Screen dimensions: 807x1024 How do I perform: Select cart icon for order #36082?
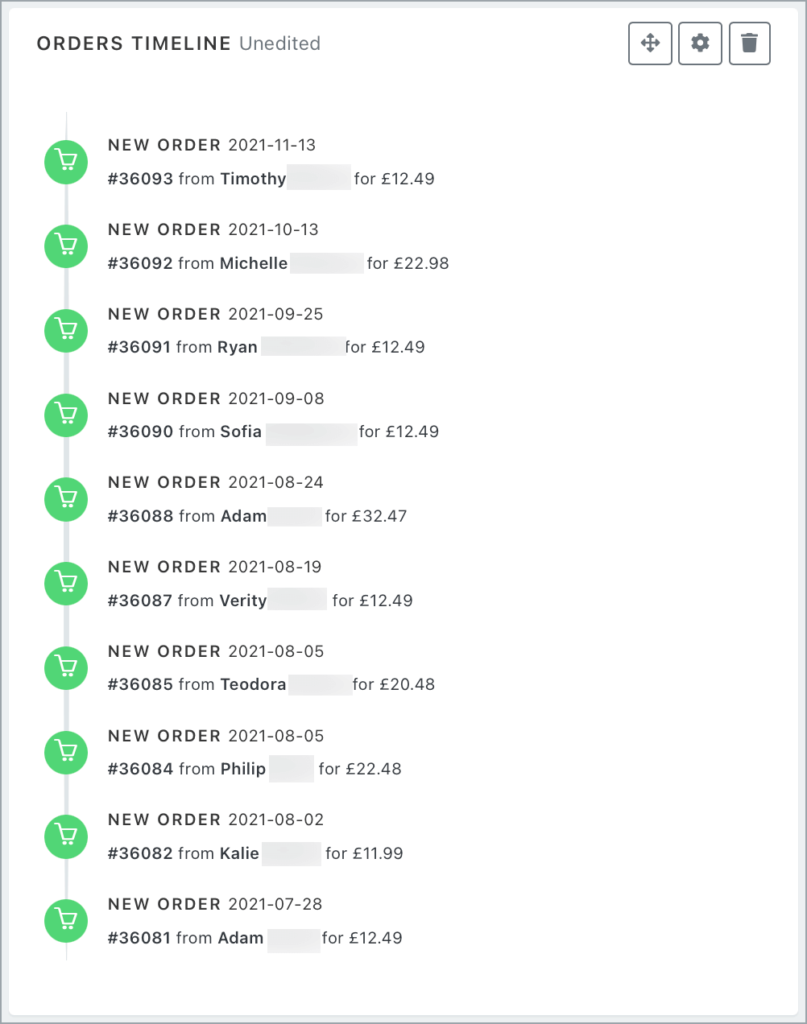point(67,836)
